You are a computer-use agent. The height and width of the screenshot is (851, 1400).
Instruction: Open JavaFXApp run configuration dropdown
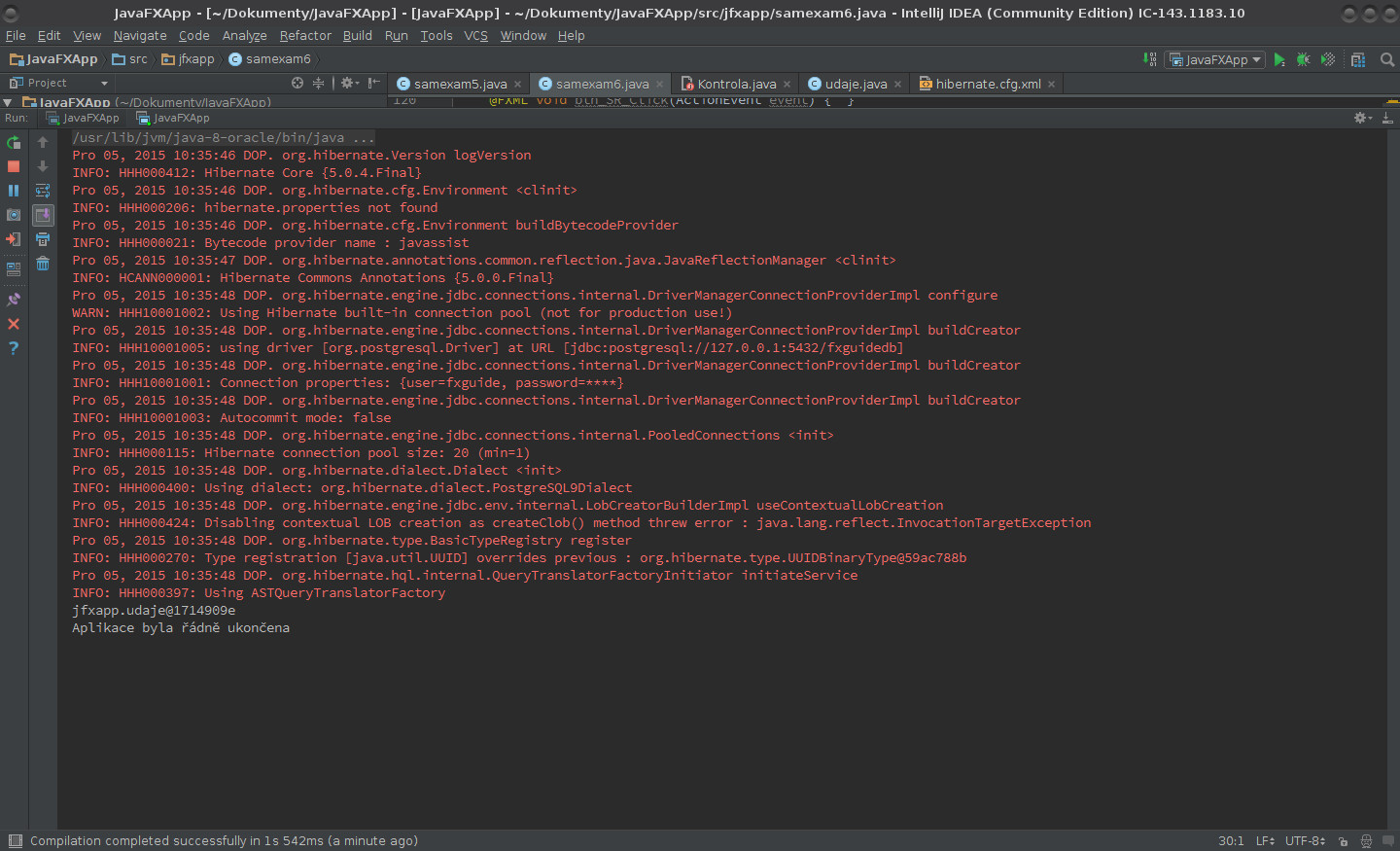1215,60
